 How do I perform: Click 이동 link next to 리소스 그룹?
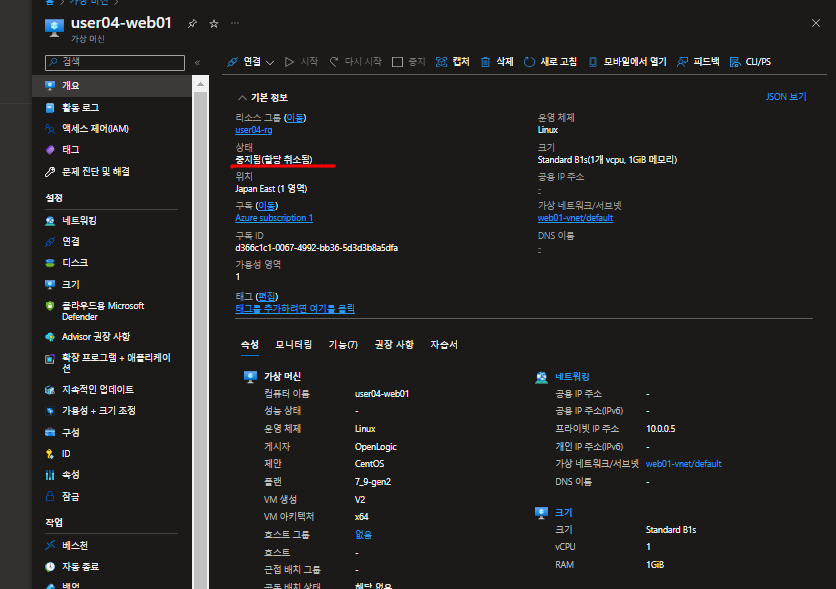(x=294, y=118)
